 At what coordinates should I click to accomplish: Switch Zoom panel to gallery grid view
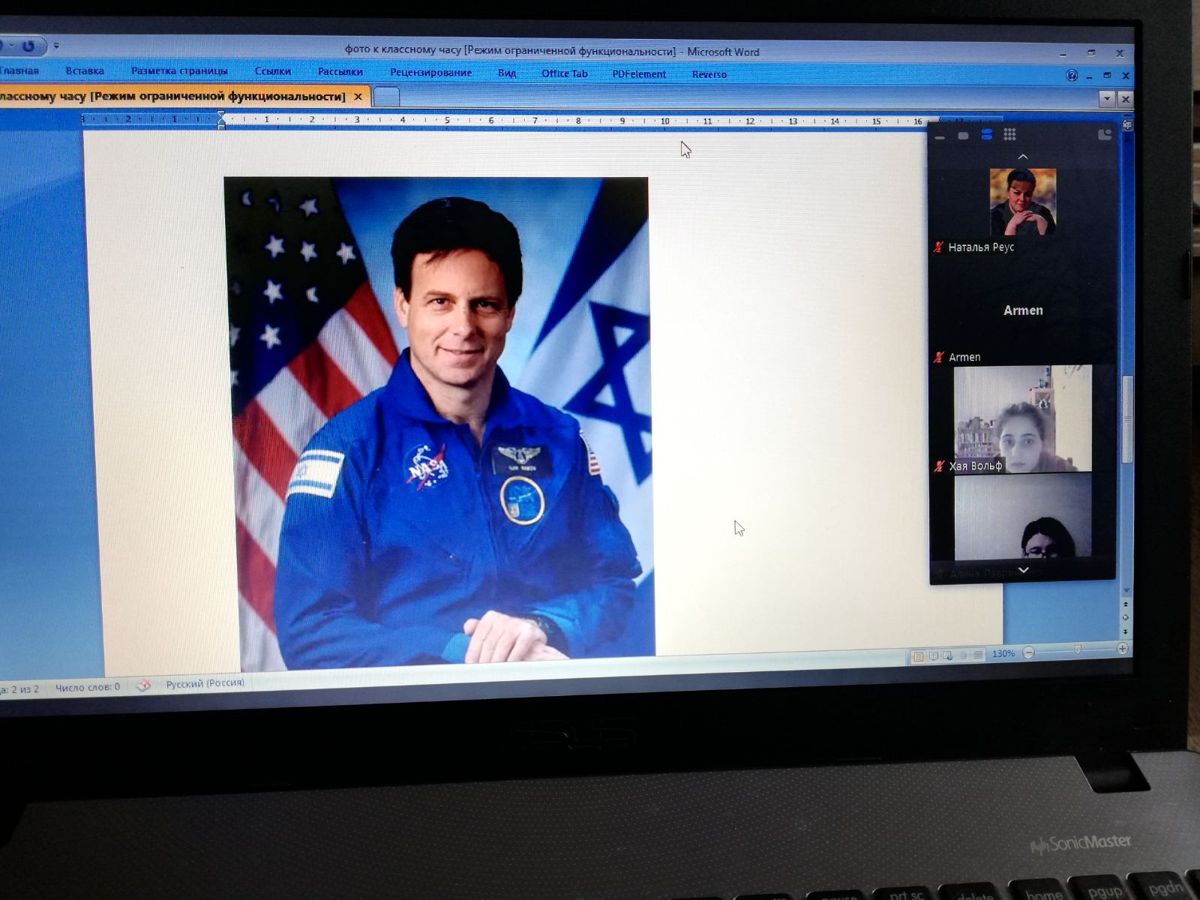tap(1010, 135)
